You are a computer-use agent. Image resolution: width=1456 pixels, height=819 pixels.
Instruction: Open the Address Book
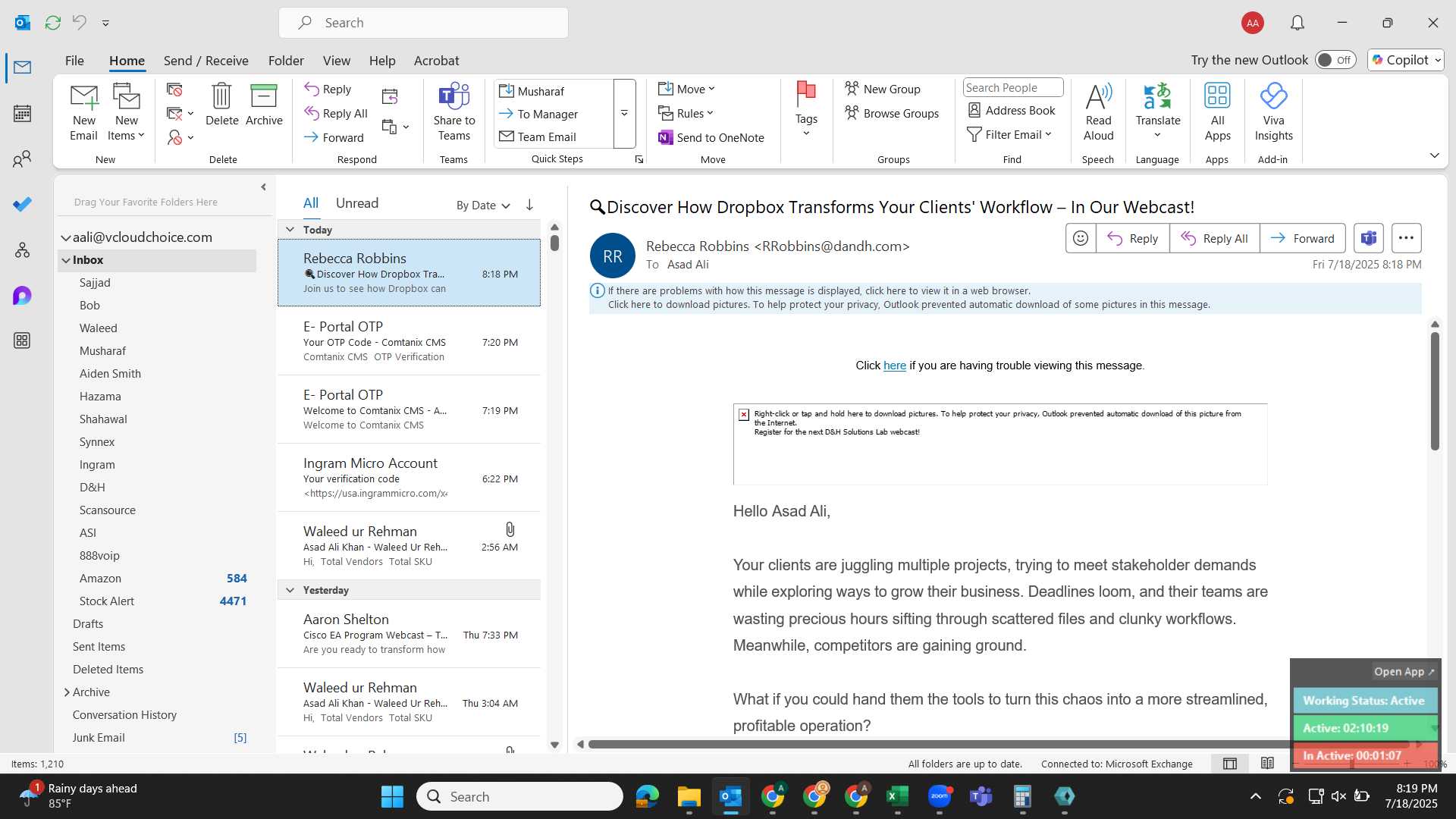(x=1012, y=111)
